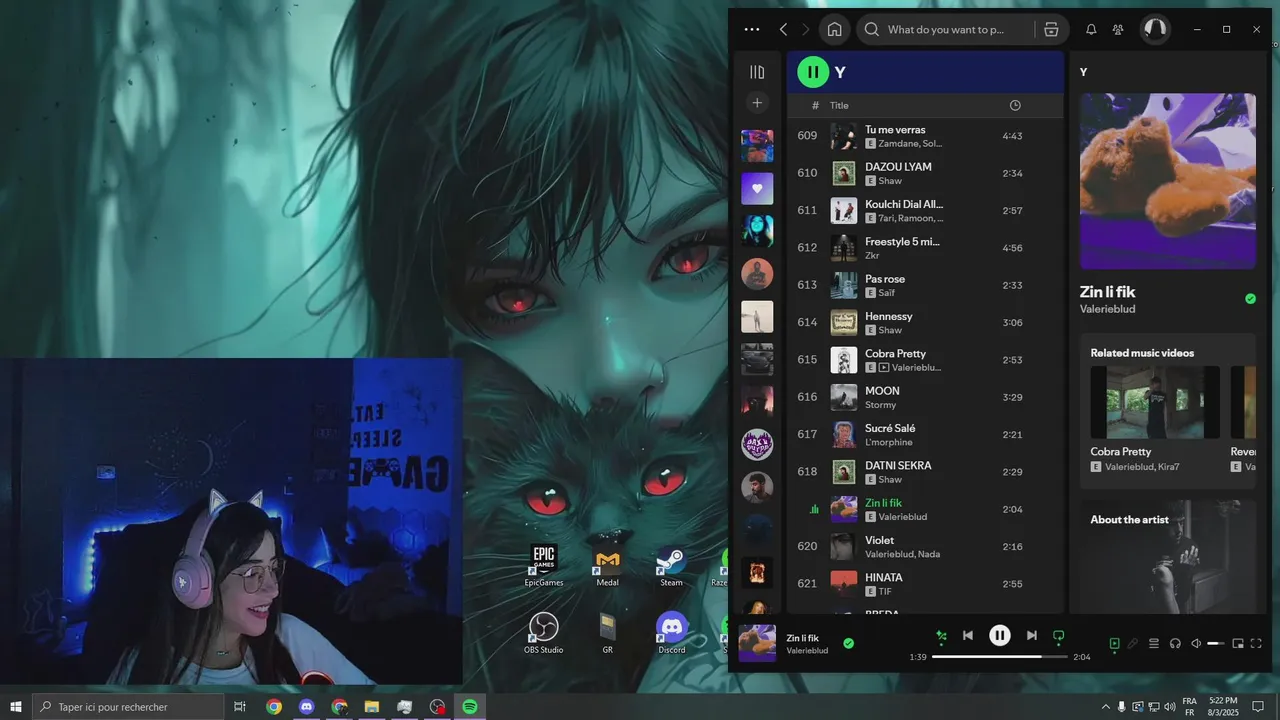Adjust the Spotify volume slider
The image size is (1280, 720).
coord(1216,643)
